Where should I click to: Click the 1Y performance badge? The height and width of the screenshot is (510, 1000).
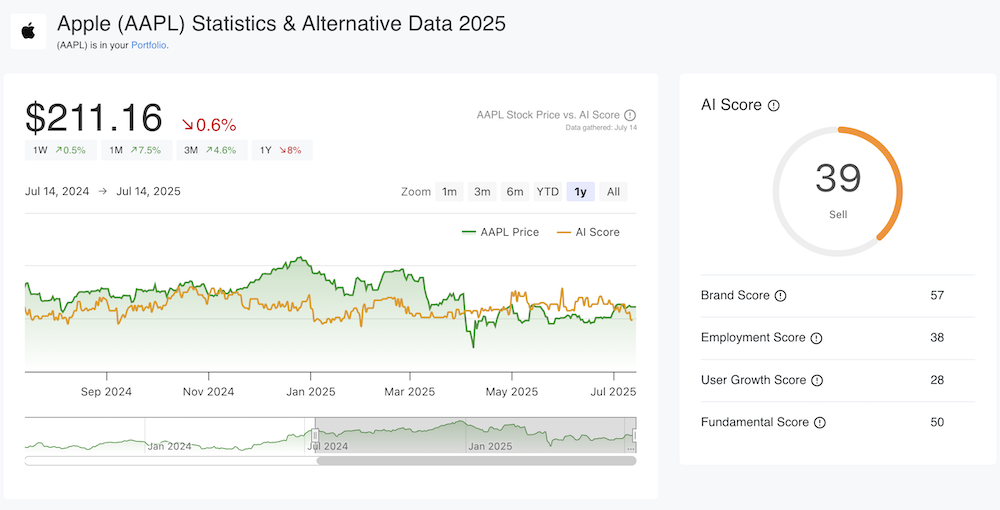(x=281, y=150)
